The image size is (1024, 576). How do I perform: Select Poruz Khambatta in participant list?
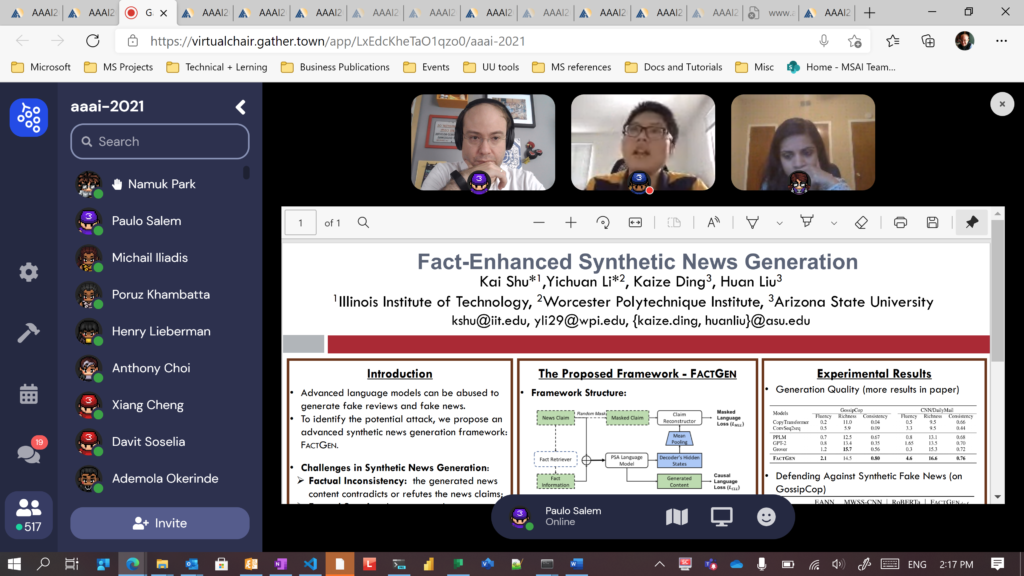[160, 295]
